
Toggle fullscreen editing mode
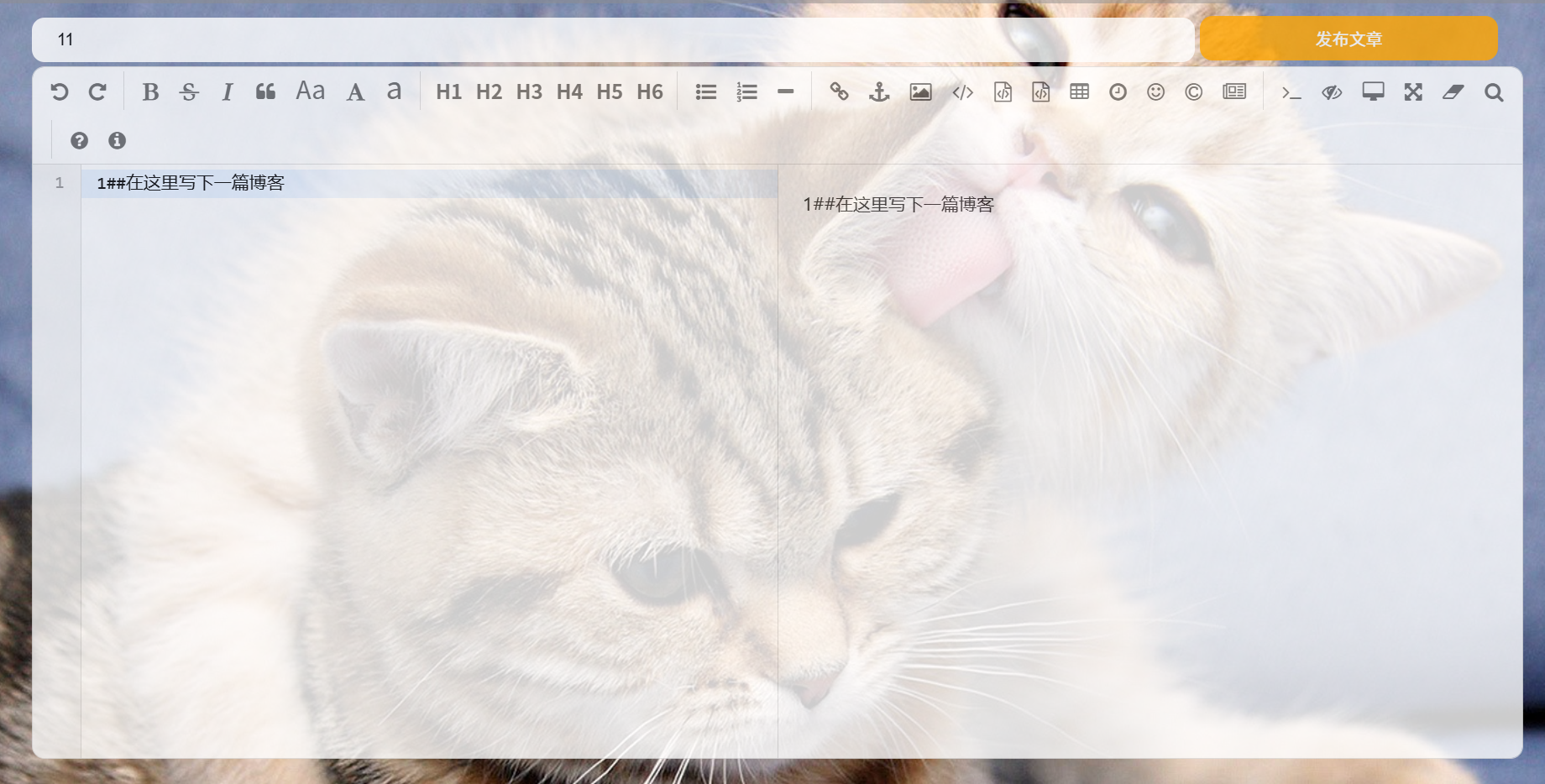pos(1413,91)
